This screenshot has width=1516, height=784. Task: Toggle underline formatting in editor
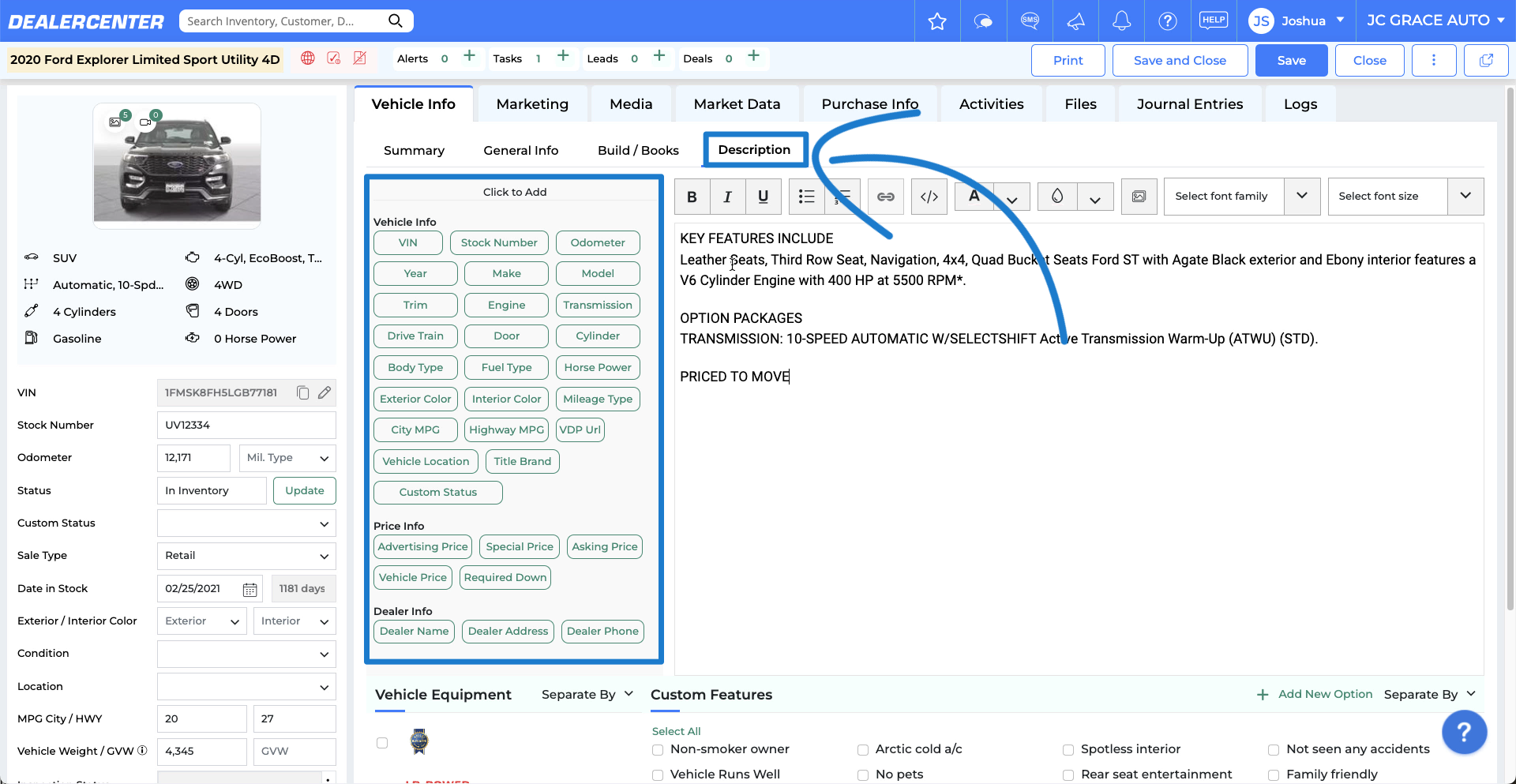click(x=763, y=197)
